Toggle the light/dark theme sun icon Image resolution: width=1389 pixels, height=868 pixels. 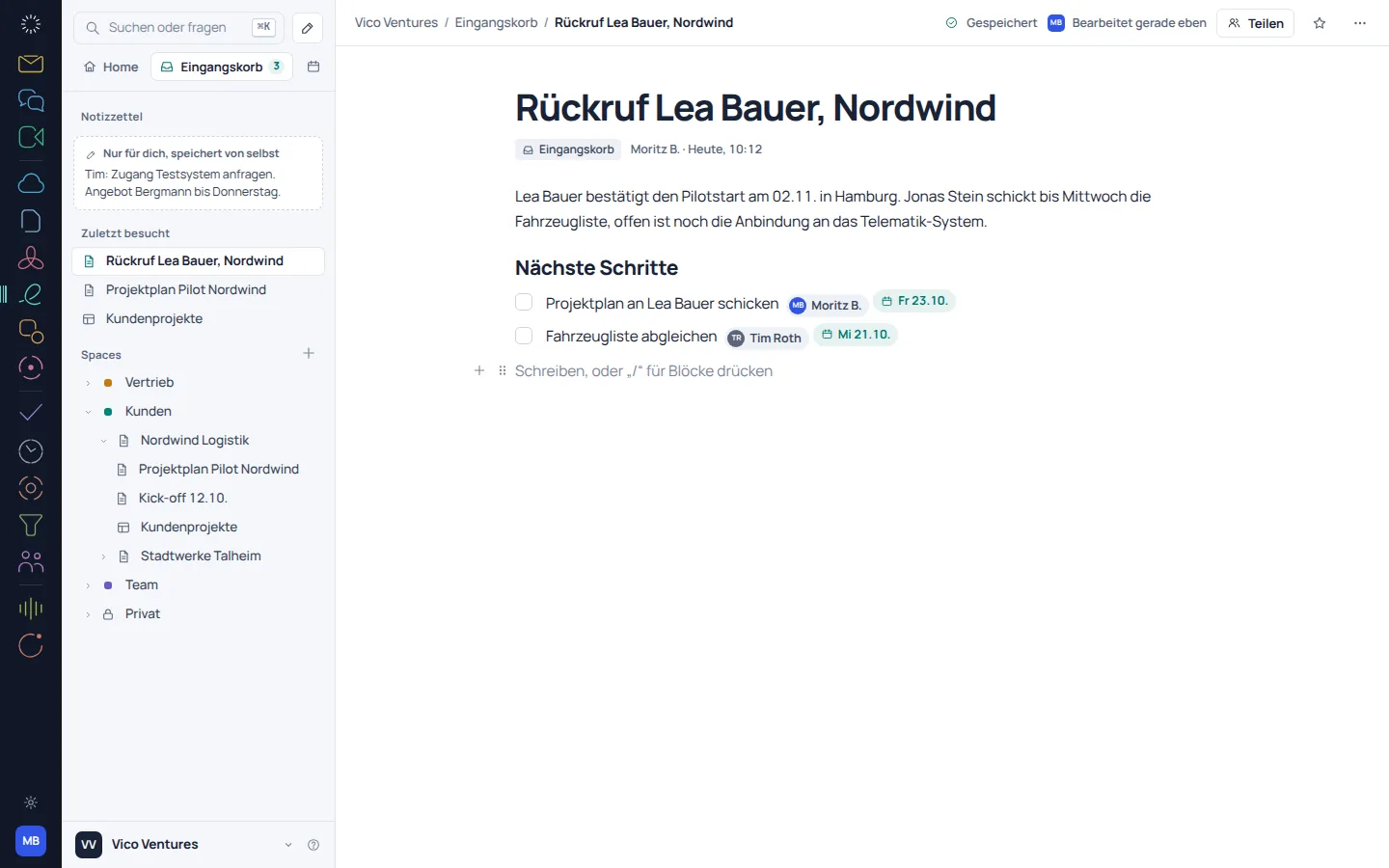point(31,802)
